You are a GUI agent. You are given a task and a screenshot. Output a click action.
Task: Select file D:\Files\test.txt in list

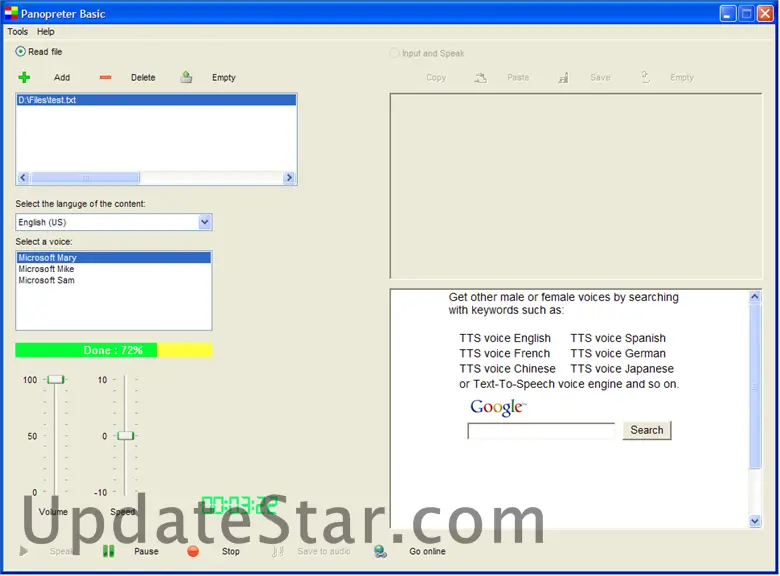[x=156, y=100]
